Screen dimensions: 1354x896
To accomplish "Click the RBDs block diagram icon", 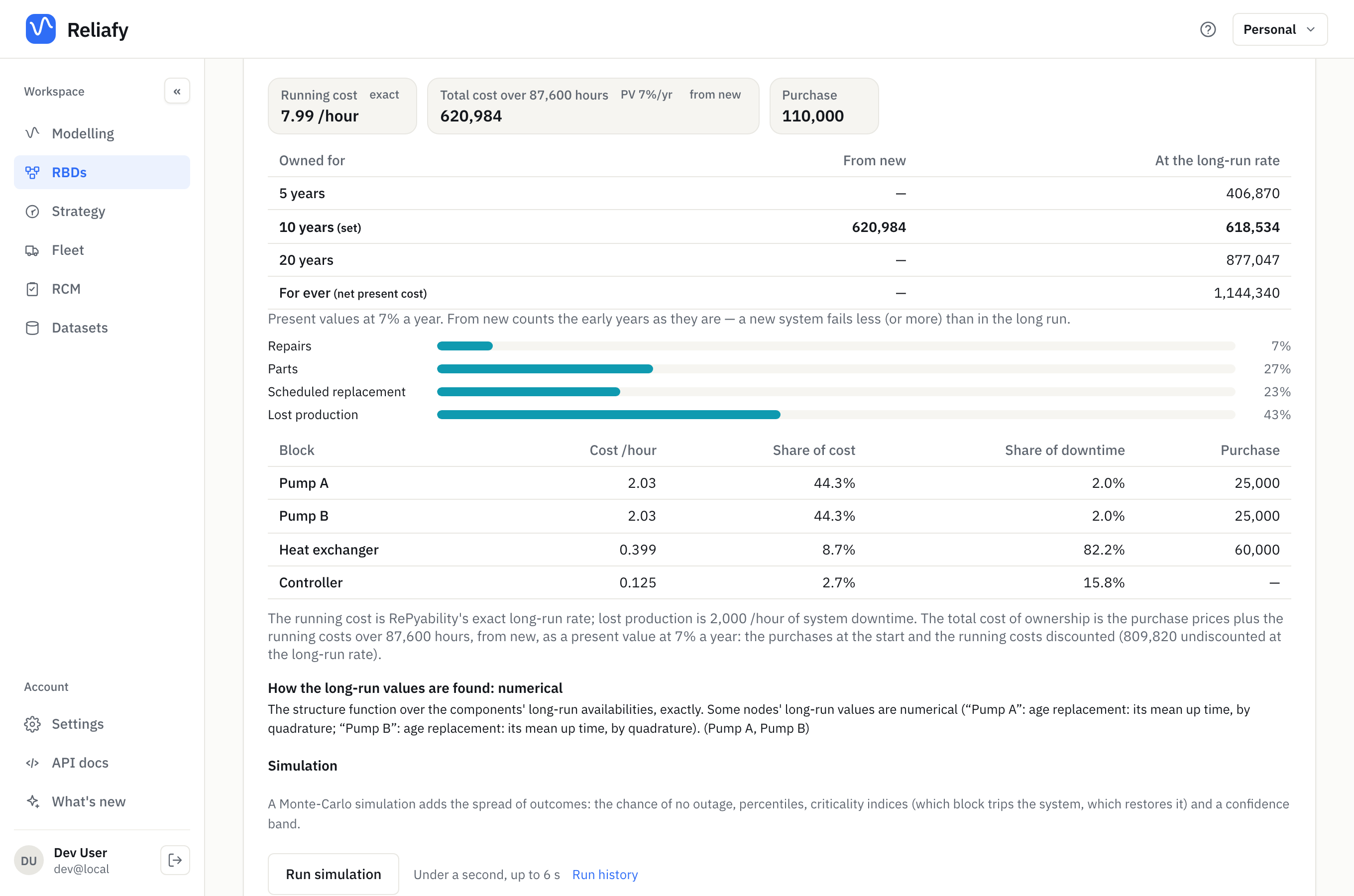I will [x=32, y=172].
